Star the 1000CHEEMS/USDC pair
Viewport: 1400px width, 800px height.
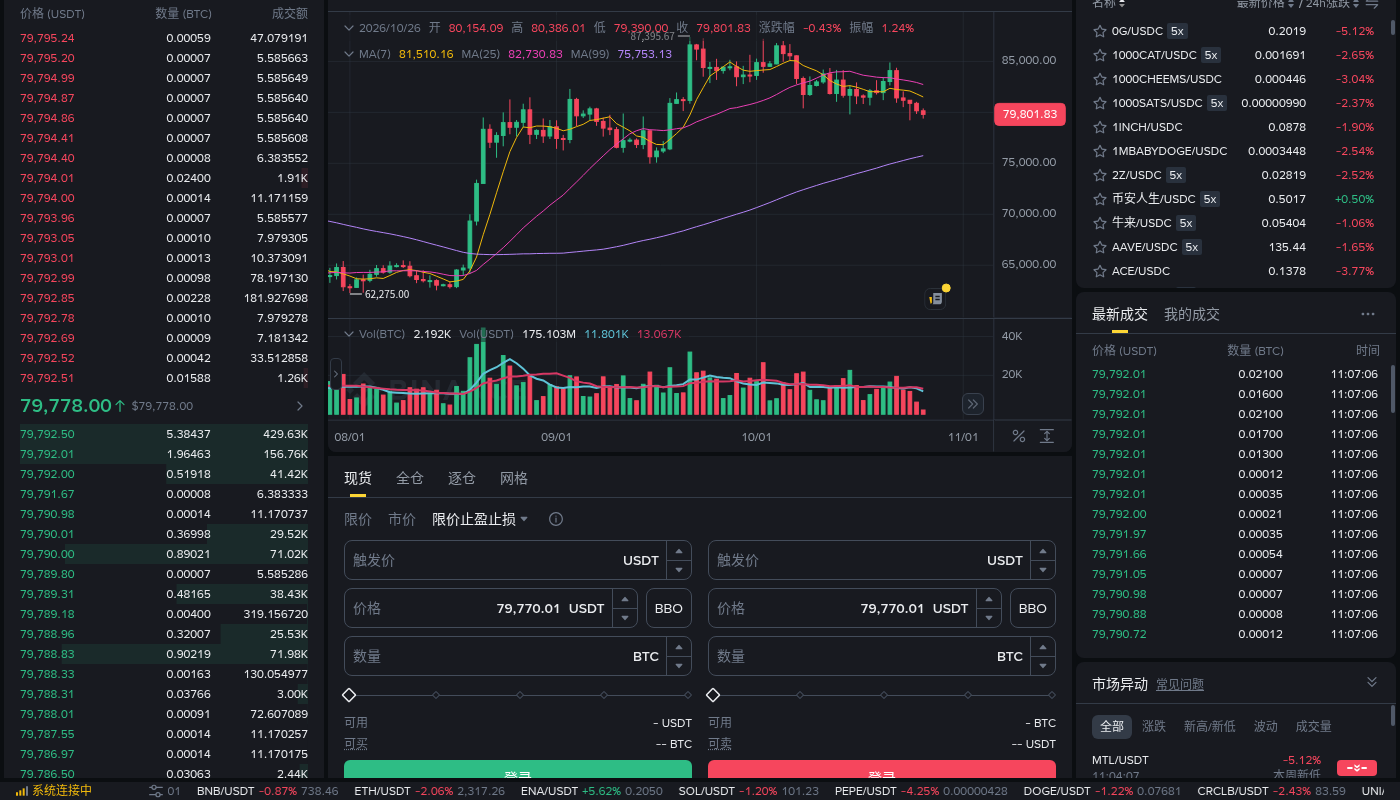point(1099,79)
